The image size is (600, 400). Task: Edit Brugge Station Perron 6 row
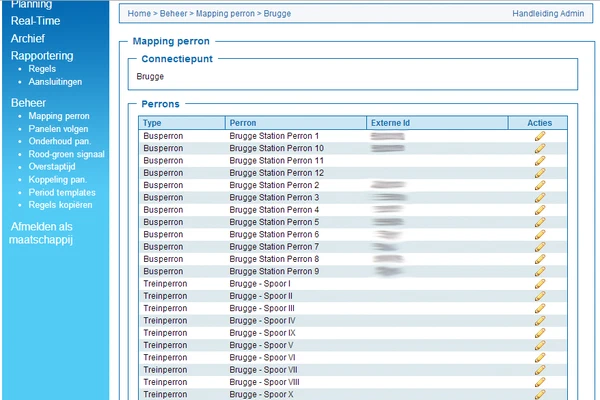coord(540,234)
